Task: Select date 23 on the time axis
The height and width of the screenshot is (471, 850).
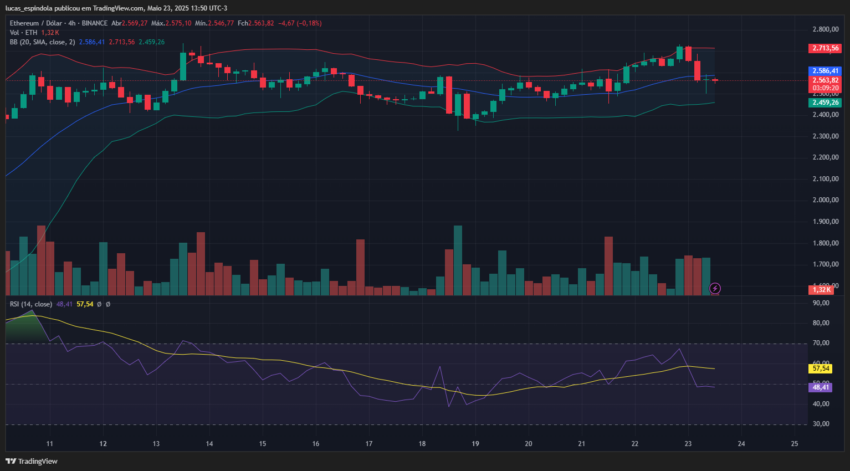Action: (688, 443)
